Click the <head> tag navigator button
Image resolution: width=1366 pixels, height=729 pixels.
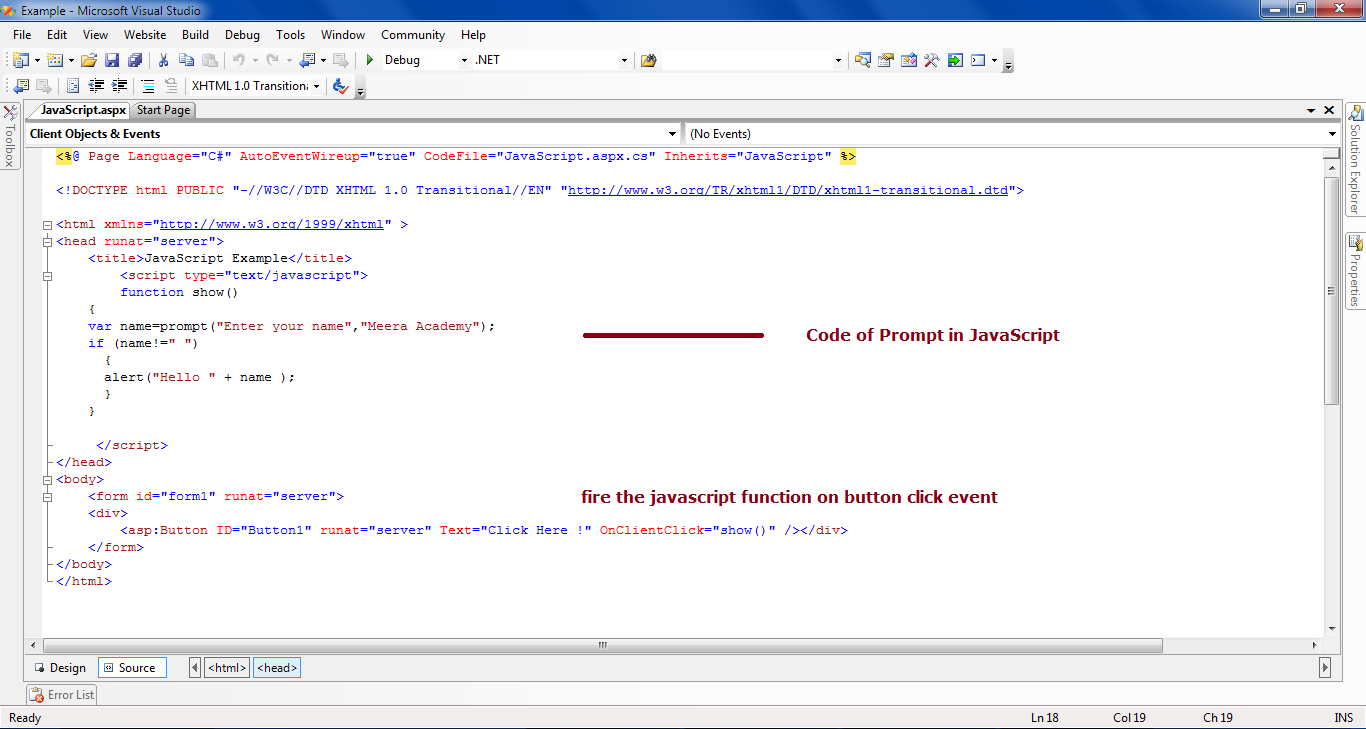pos(276,667)
